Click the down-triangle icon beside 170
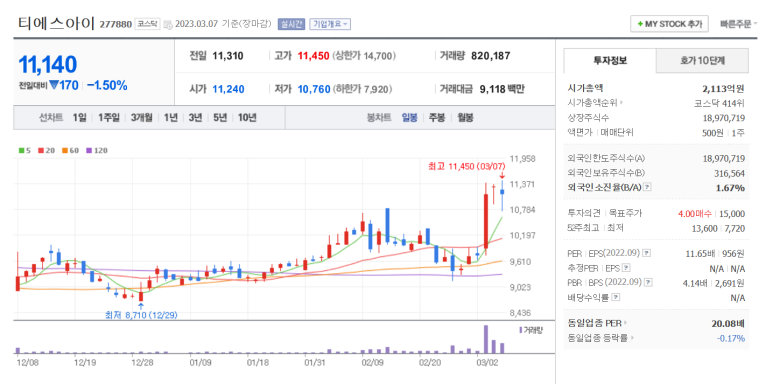Viewport: 773px width, 384px height. [x=54, y=85]
